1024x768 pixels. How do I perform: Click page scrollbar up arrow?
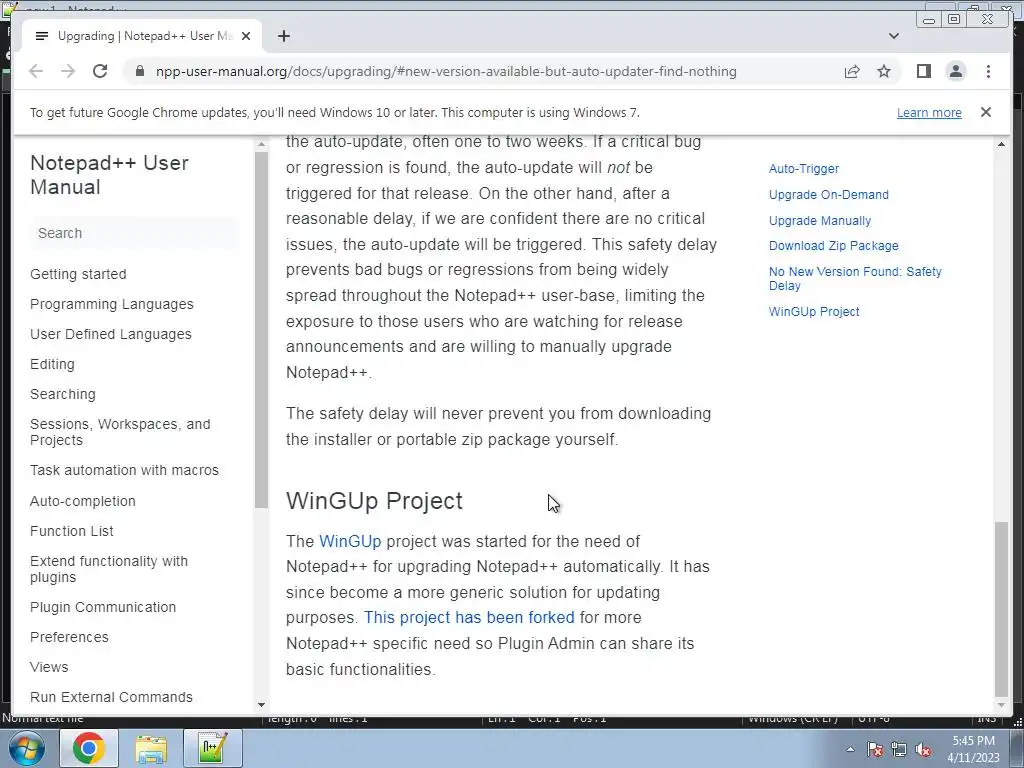(1001, 144)
